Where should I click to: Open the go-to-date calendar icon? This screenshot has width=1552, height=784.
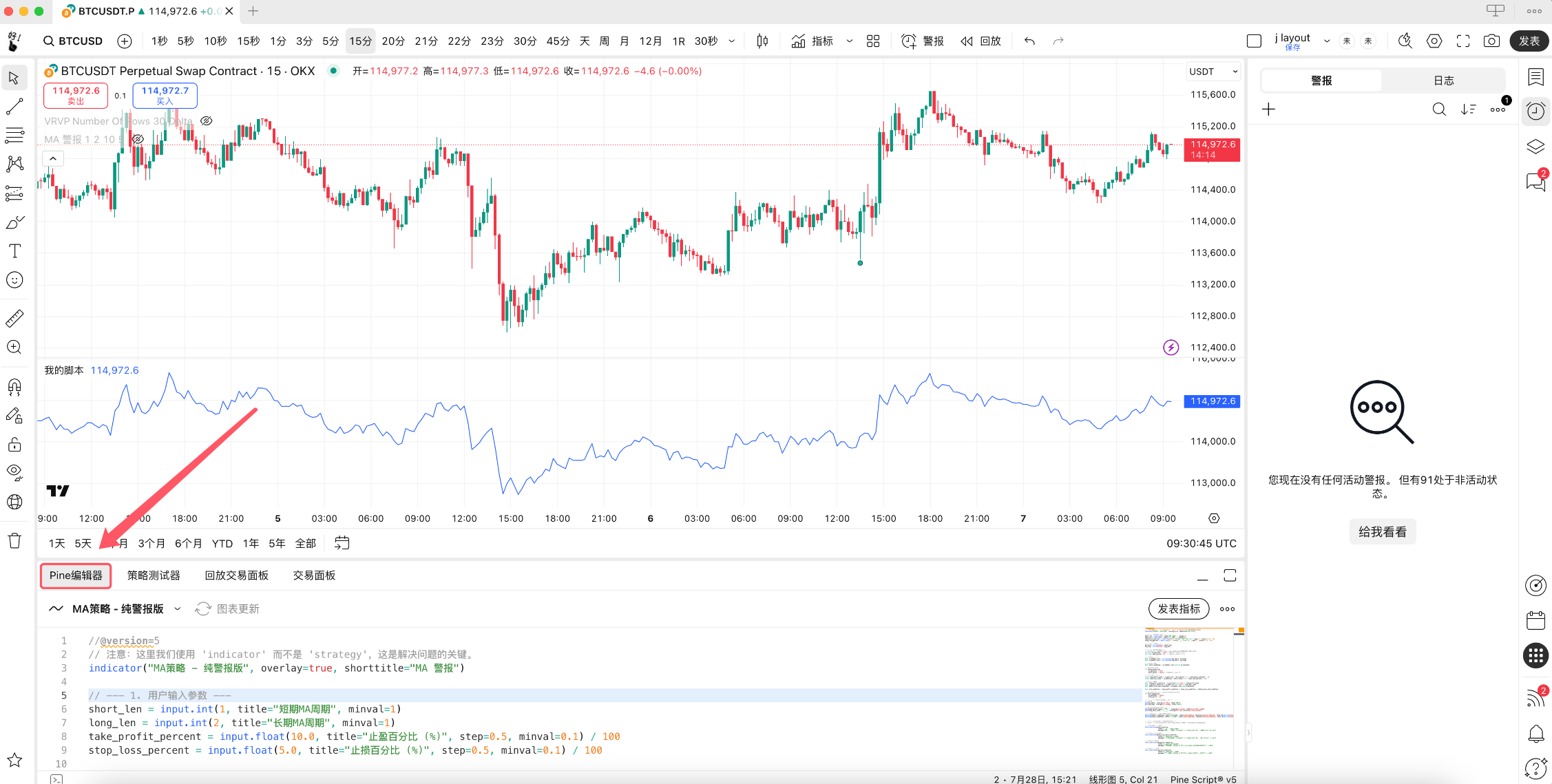pyautogui.click(x=342, y=543)
